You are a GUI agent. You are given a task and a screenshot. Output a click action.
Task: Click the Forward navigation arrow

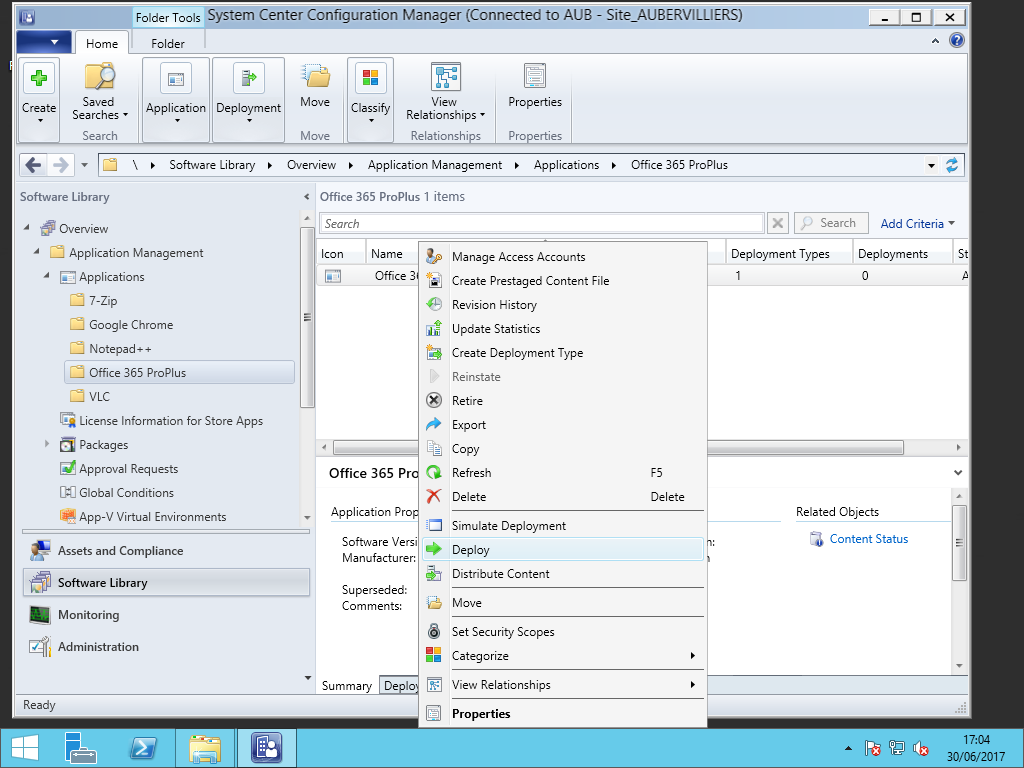(x=60, y=165)
